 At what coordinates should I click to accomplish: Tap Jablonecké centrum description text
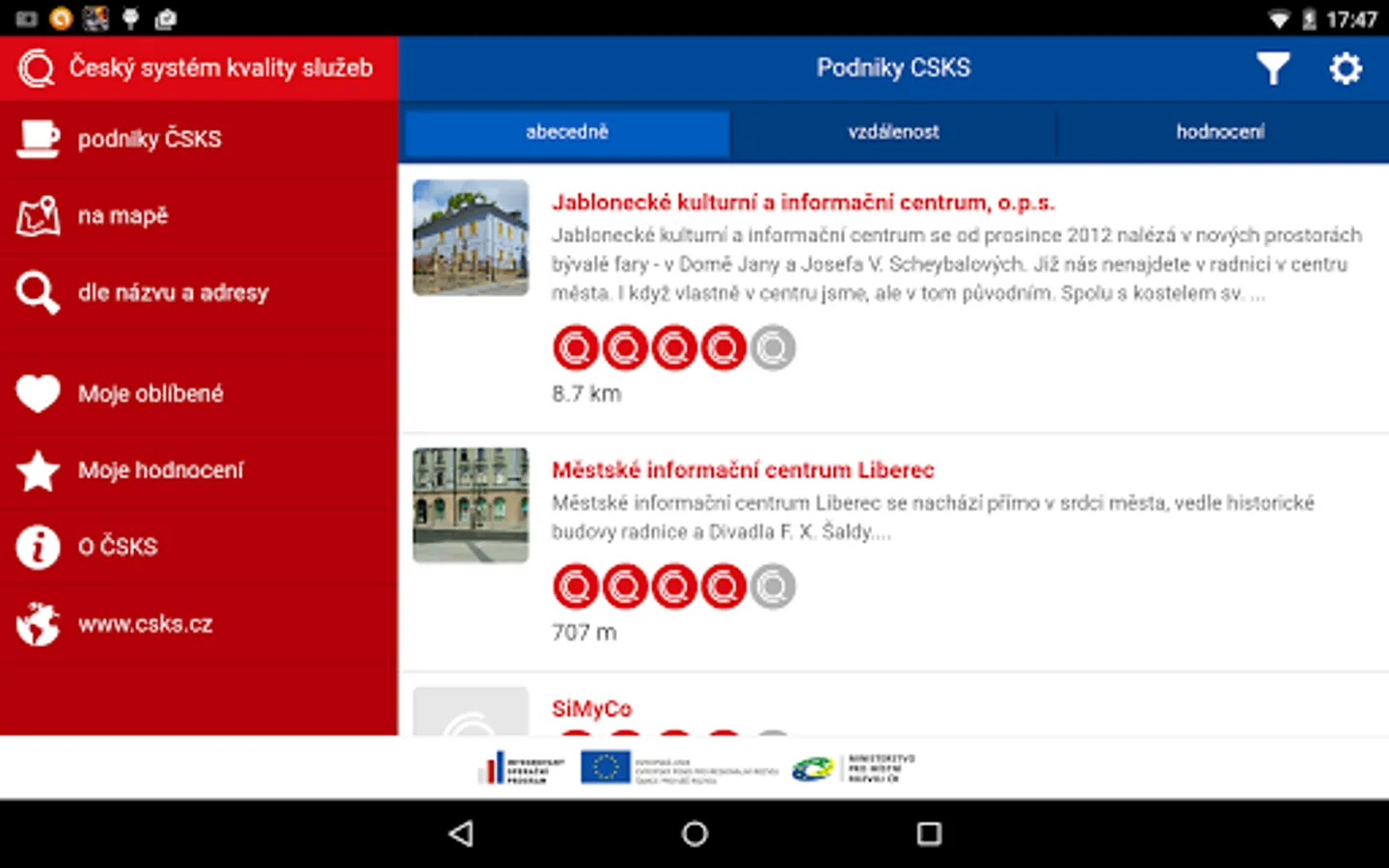(957, 264)
